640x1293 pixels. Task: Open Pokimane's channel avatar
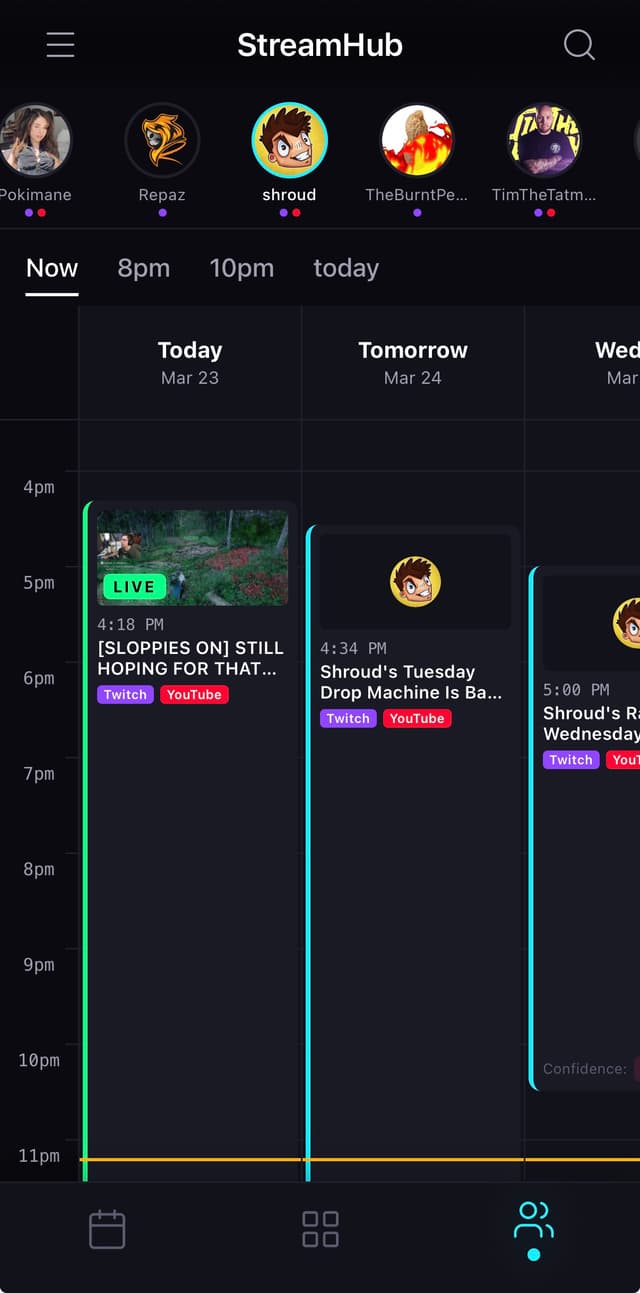pos(37,140)
